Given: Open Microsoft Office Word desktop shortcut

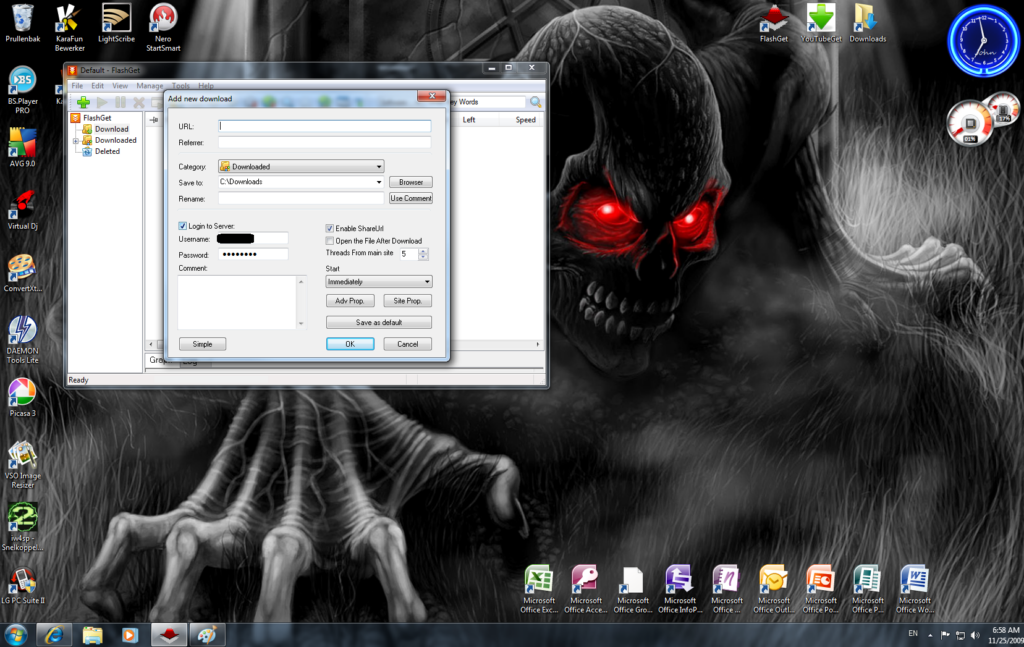Looking at the screenshot, I should pos(915,590).
